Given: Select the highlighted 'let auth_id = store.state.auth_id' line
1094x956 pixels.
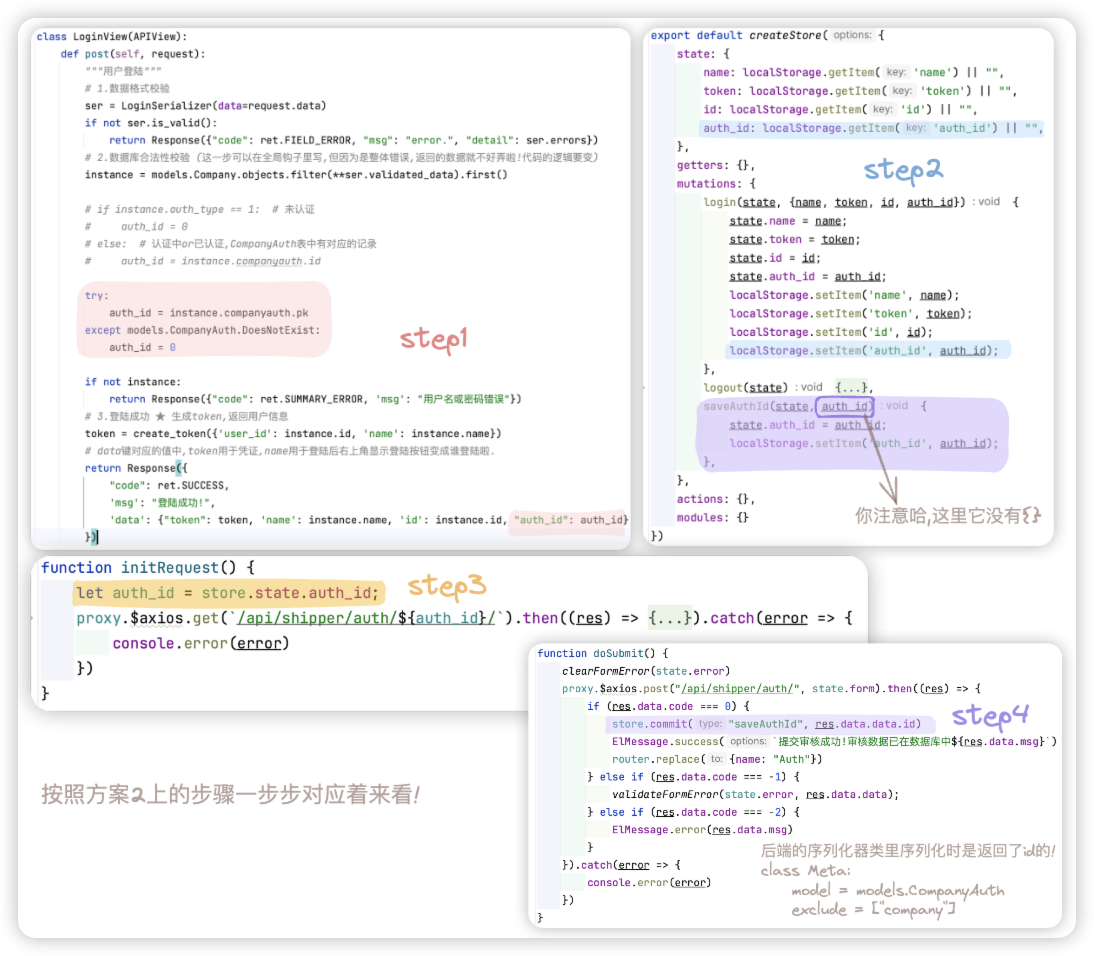Looking at the screenshot, I should click(228, 593).
